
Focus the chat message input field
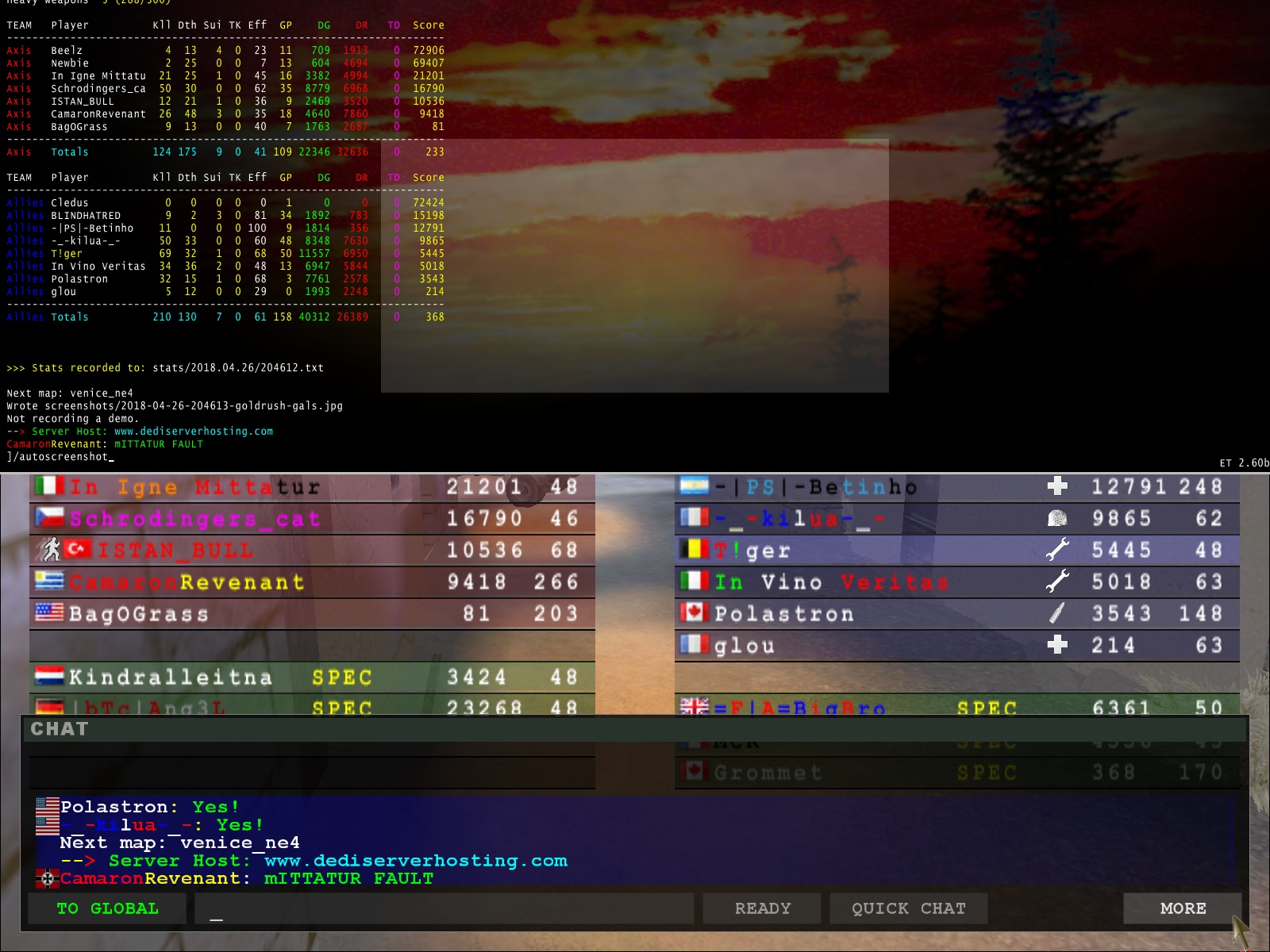pos(444,908)
